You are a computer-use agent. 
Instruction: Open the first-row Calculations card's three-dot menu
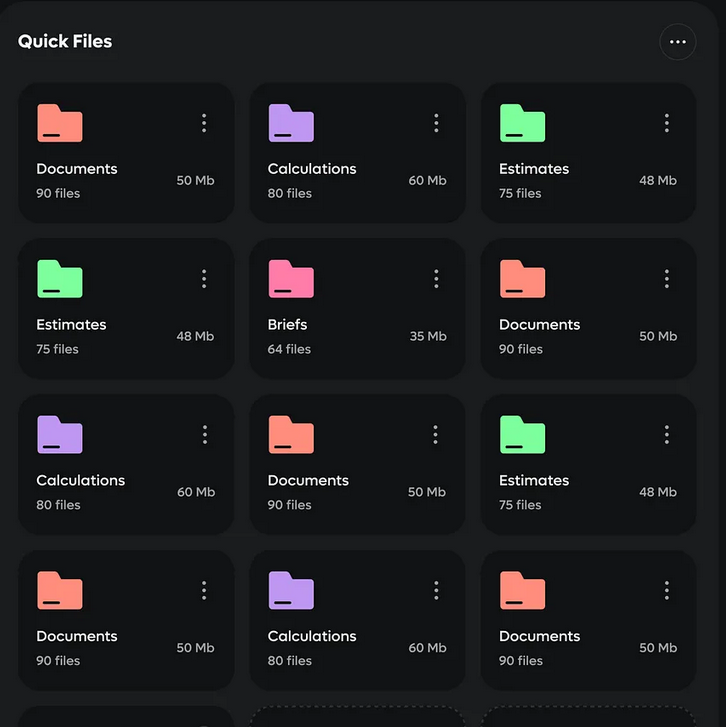pos(436,123)
